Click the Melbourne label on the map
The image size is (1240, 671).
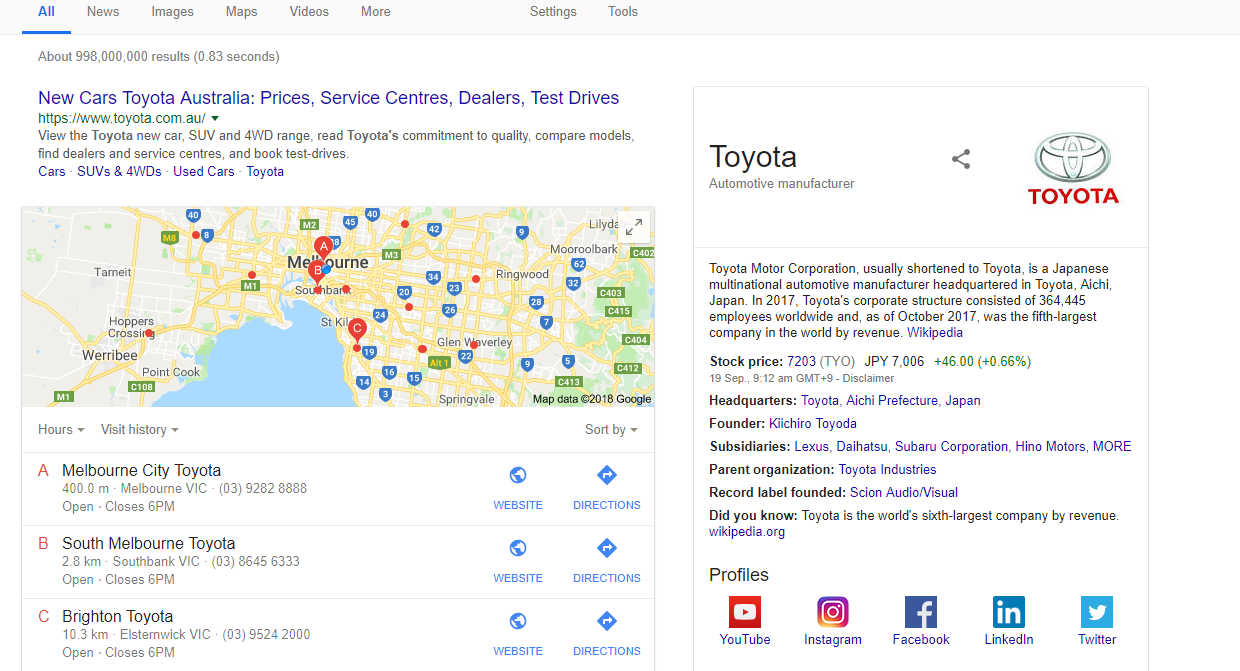pos(328,263)
